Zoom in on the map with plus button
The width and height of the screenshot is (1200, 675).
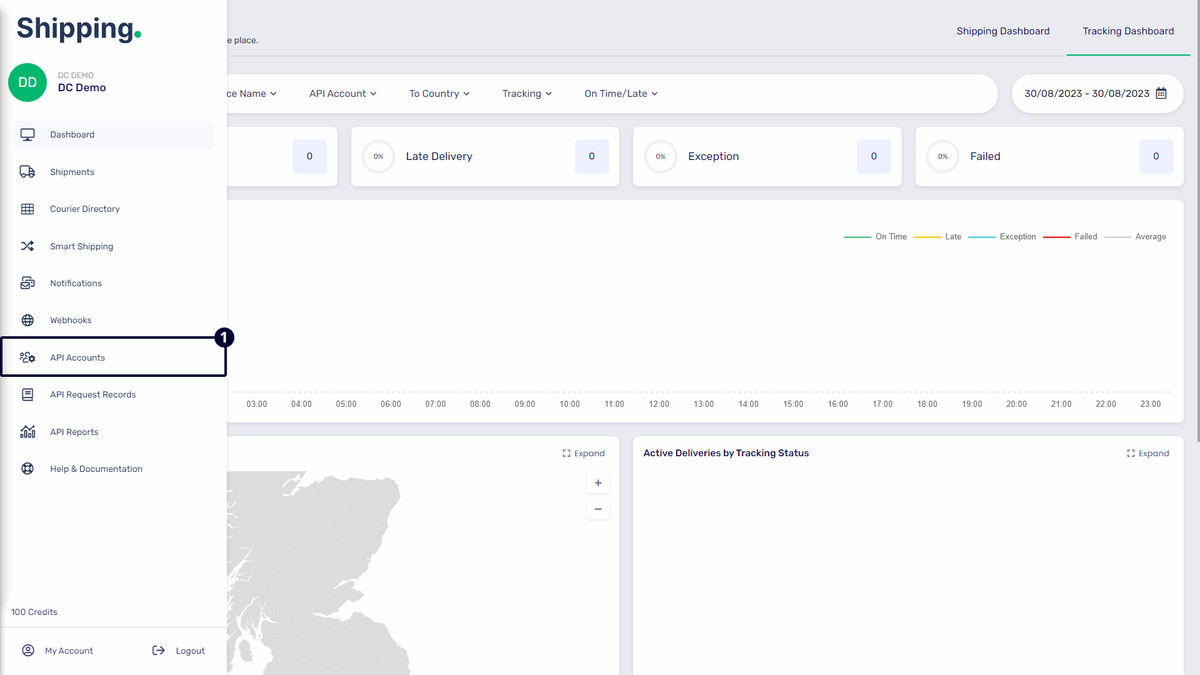(598, 483)
